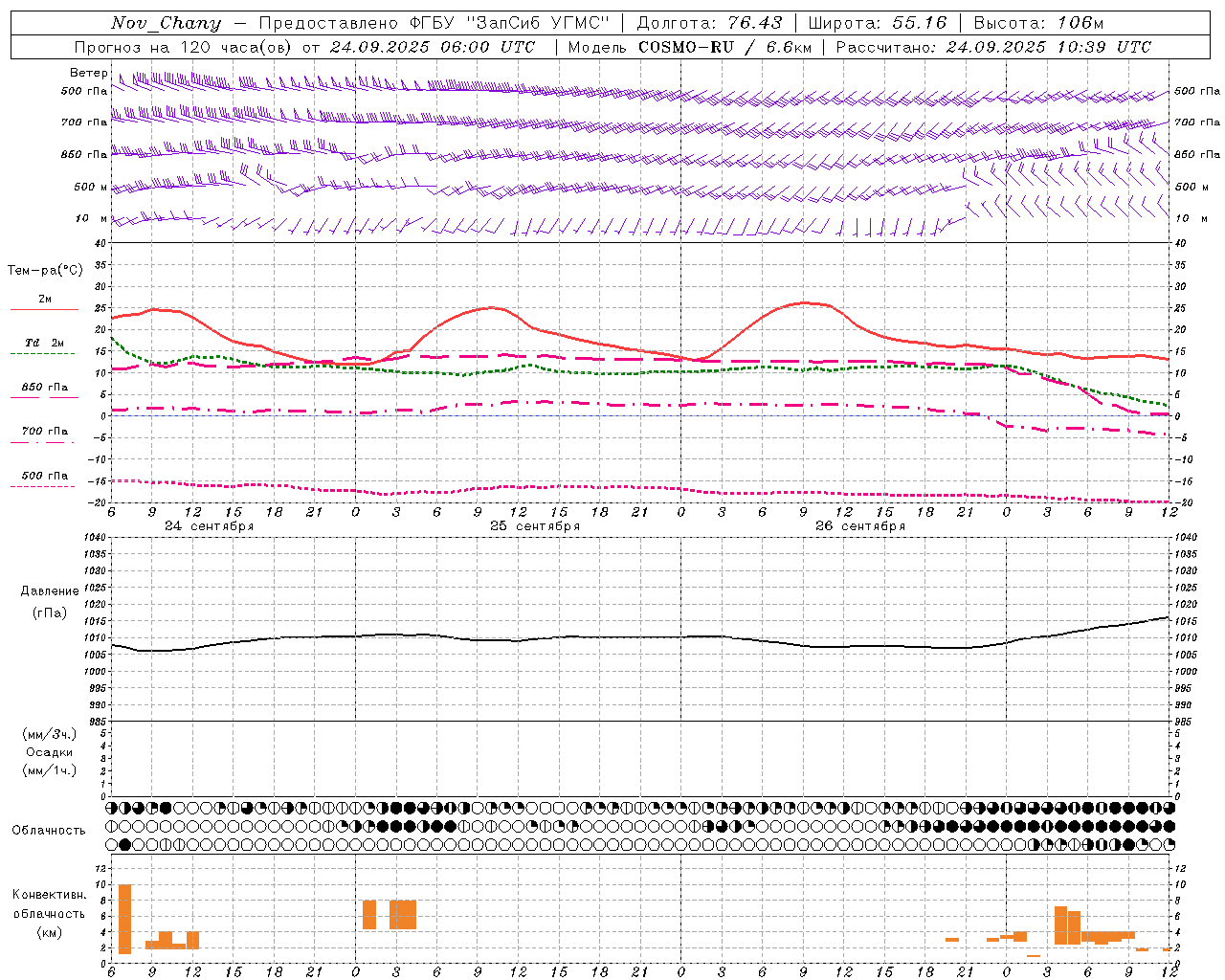Click the dashed line sample under 'Td 2м'

pyautogui.click(x=44, y=353)
